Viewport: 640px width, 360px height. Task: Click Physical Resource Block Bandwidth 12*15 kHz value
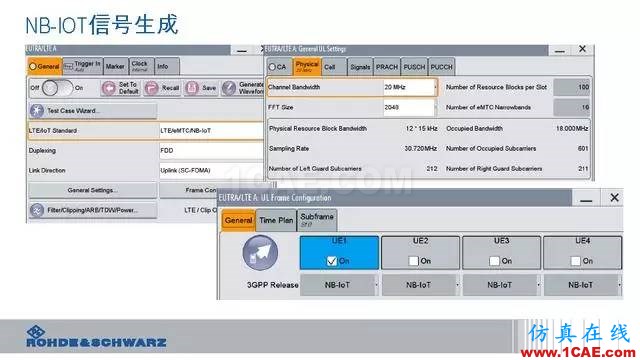tap(421, 129)
